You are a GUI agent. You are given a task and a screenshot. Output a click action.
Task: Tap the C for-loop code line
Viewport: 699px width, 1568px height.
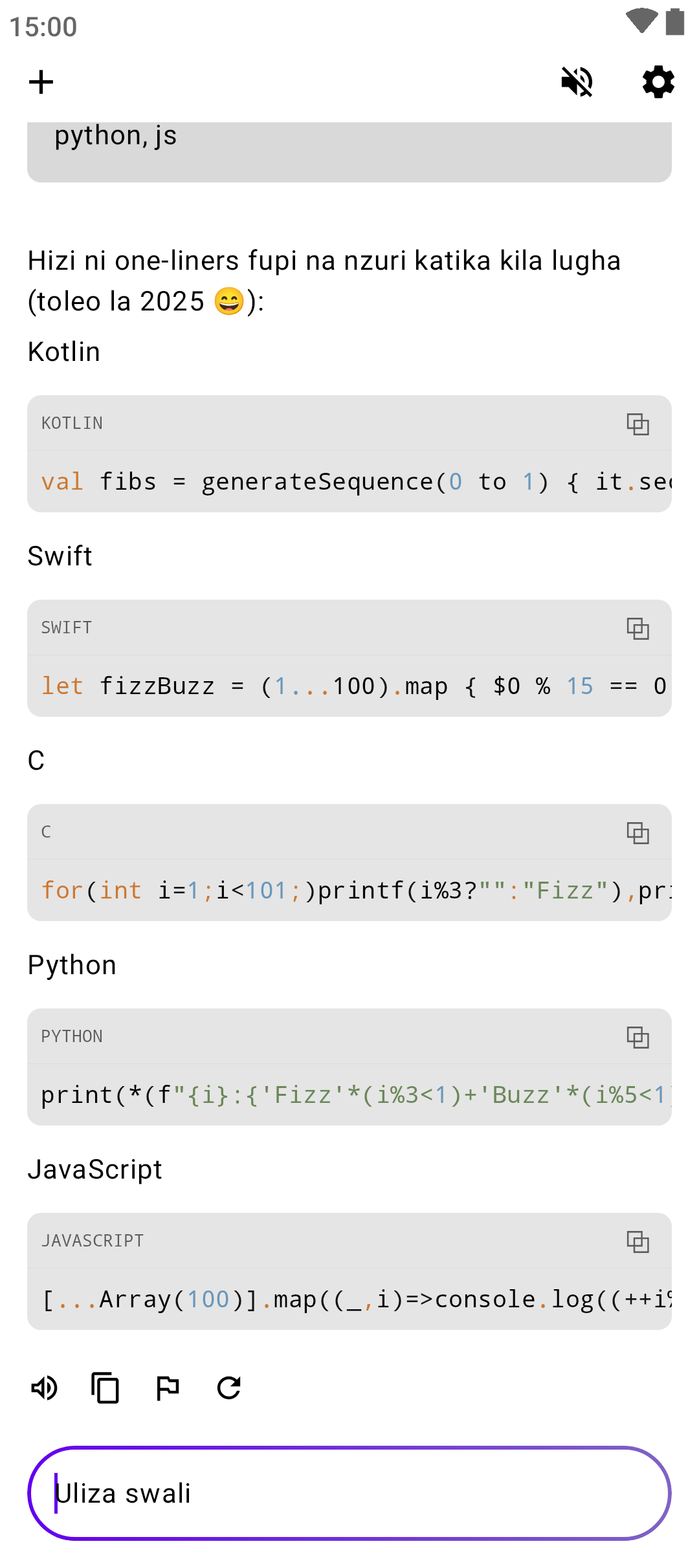click(349, 891)
